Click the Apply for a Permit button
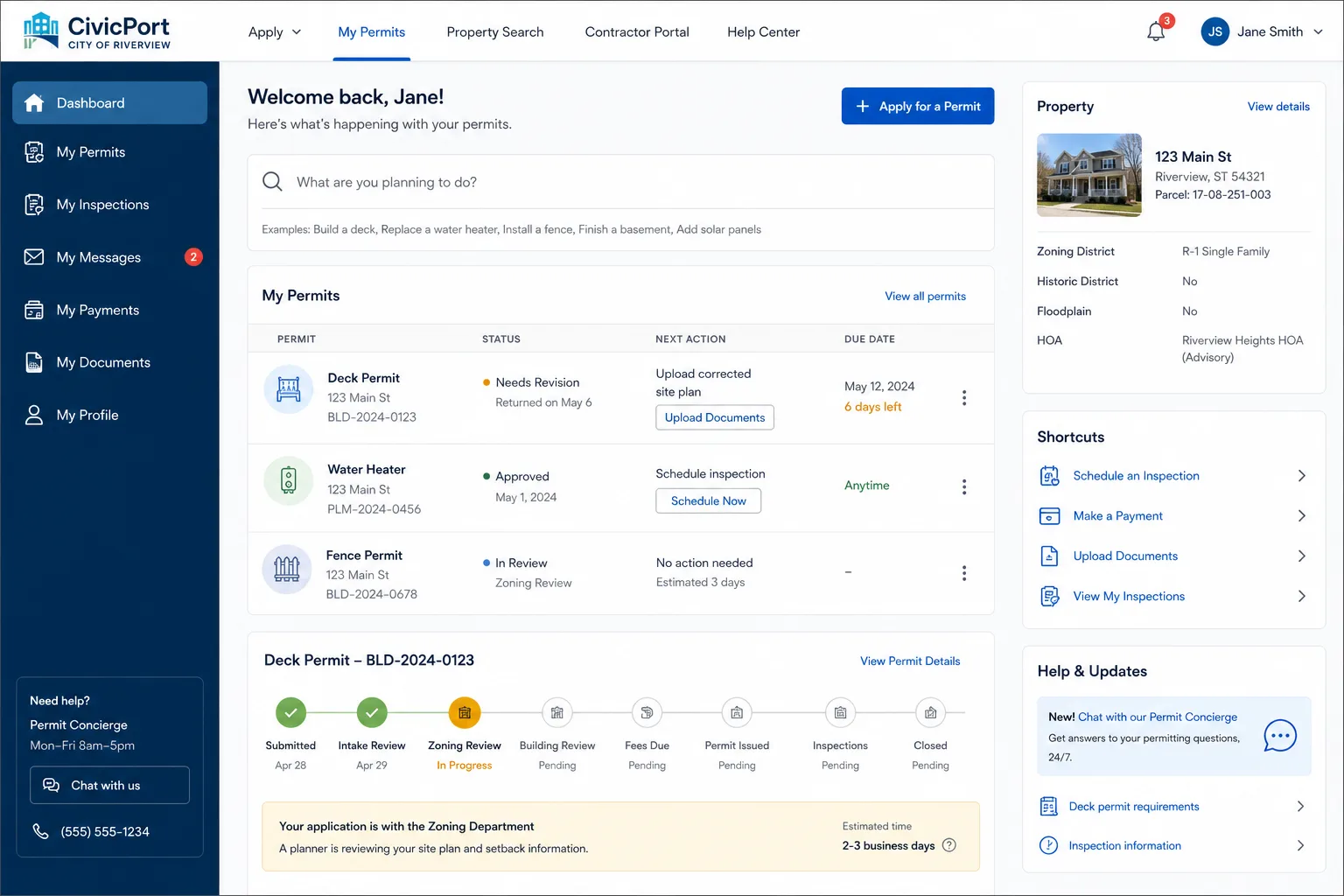Image resolution: width=1344 pixels, height=896 pixels. 918,106
